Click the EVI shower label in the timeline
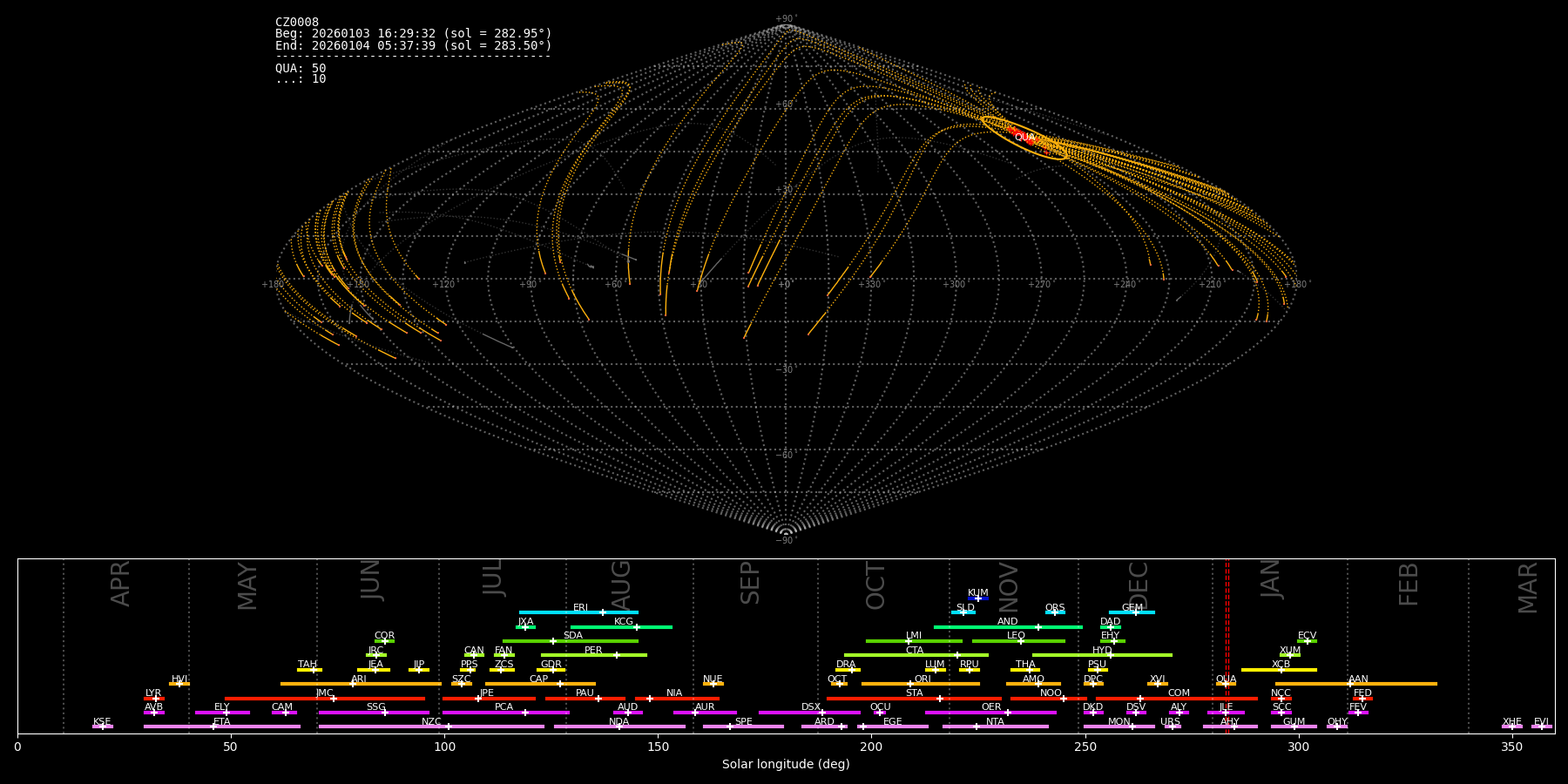The image size is (1568, 784). (1541, 722)
